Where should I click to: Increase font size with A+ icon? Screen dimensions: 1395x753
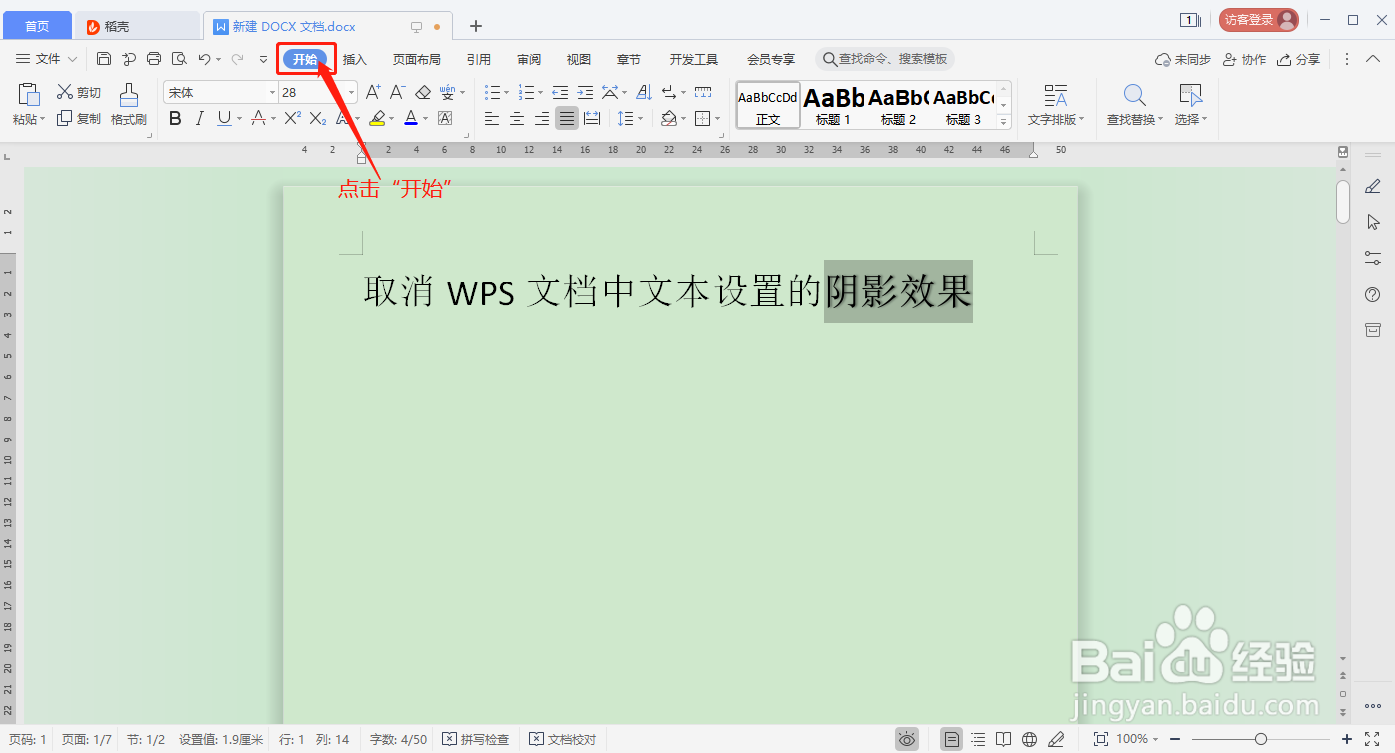(373, 92)
